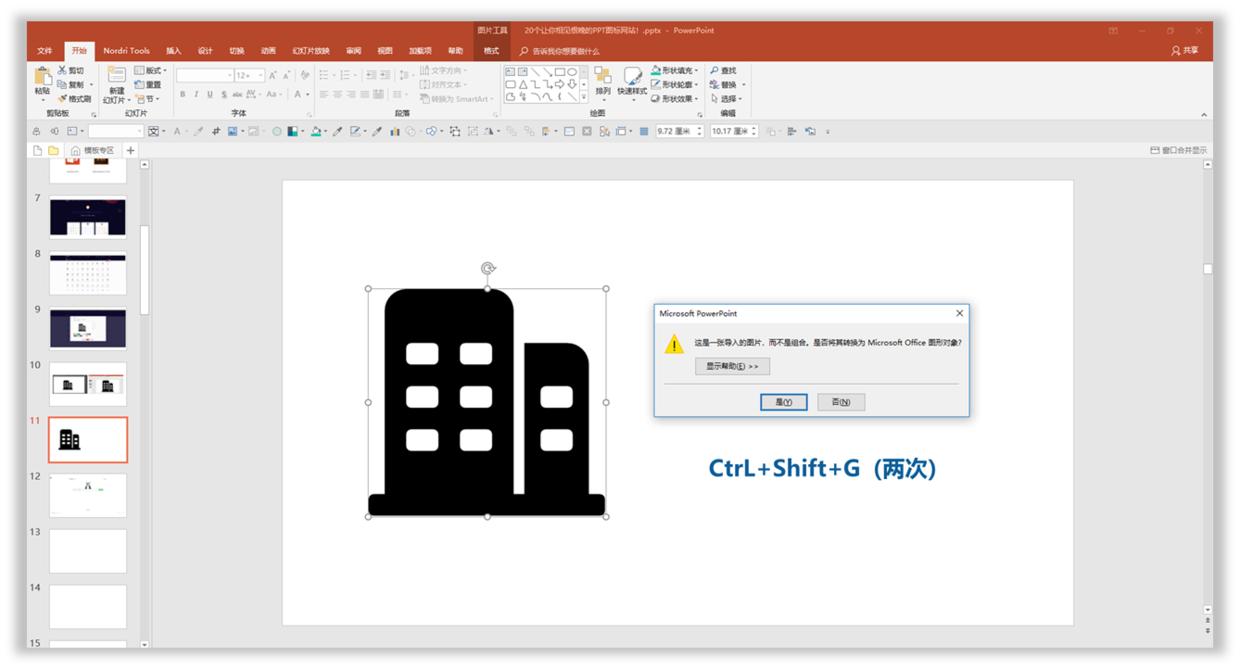Switch to the Insert (插入) ribbon tab

click(174, 50)
